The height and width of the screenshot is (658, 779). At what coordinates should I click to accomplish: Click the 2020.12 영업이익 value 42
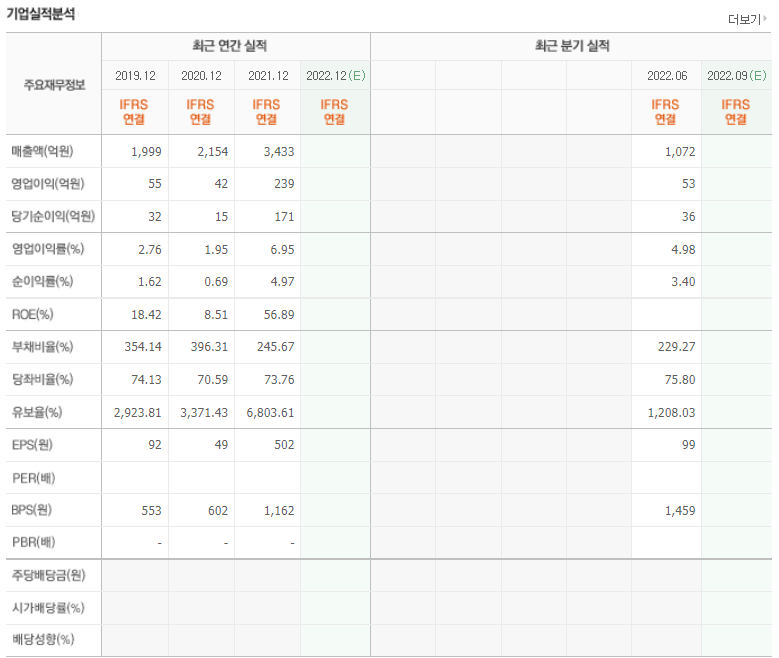[x=221, y=184]
